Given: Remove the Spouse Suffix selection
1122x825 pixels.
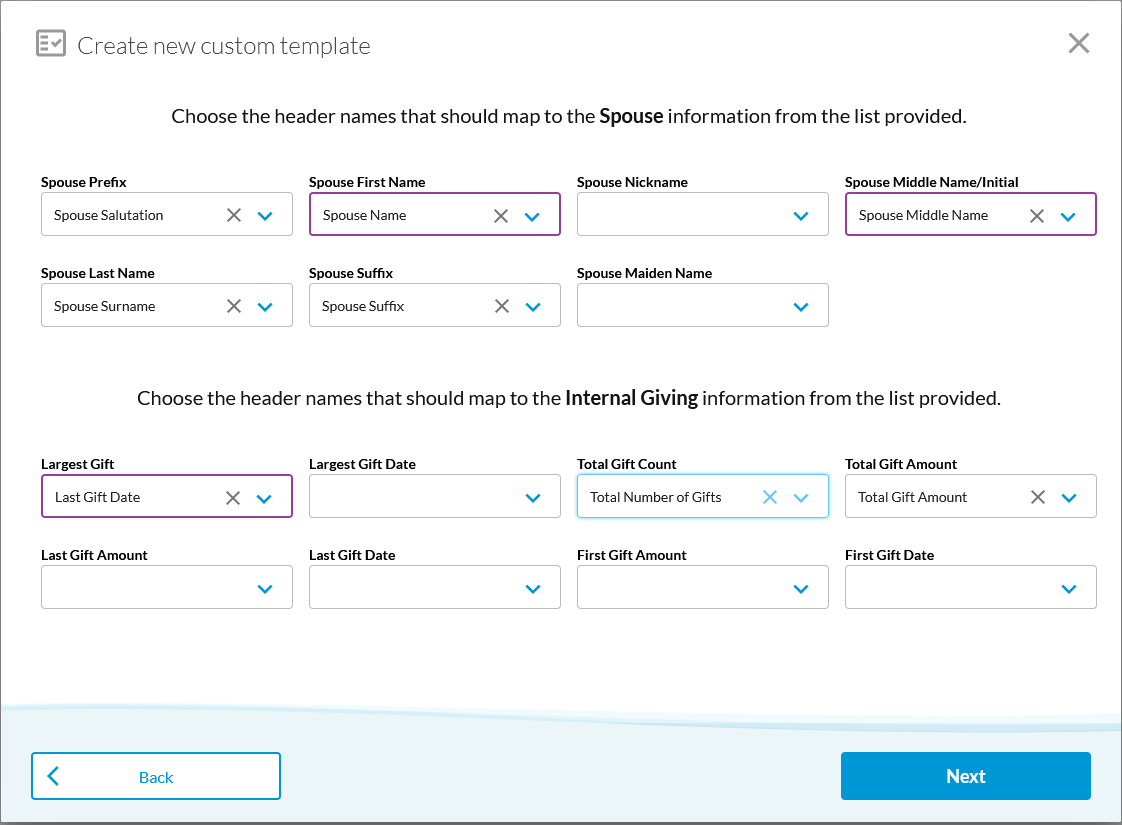Looking at the screenshot, I should coord(501,305).
